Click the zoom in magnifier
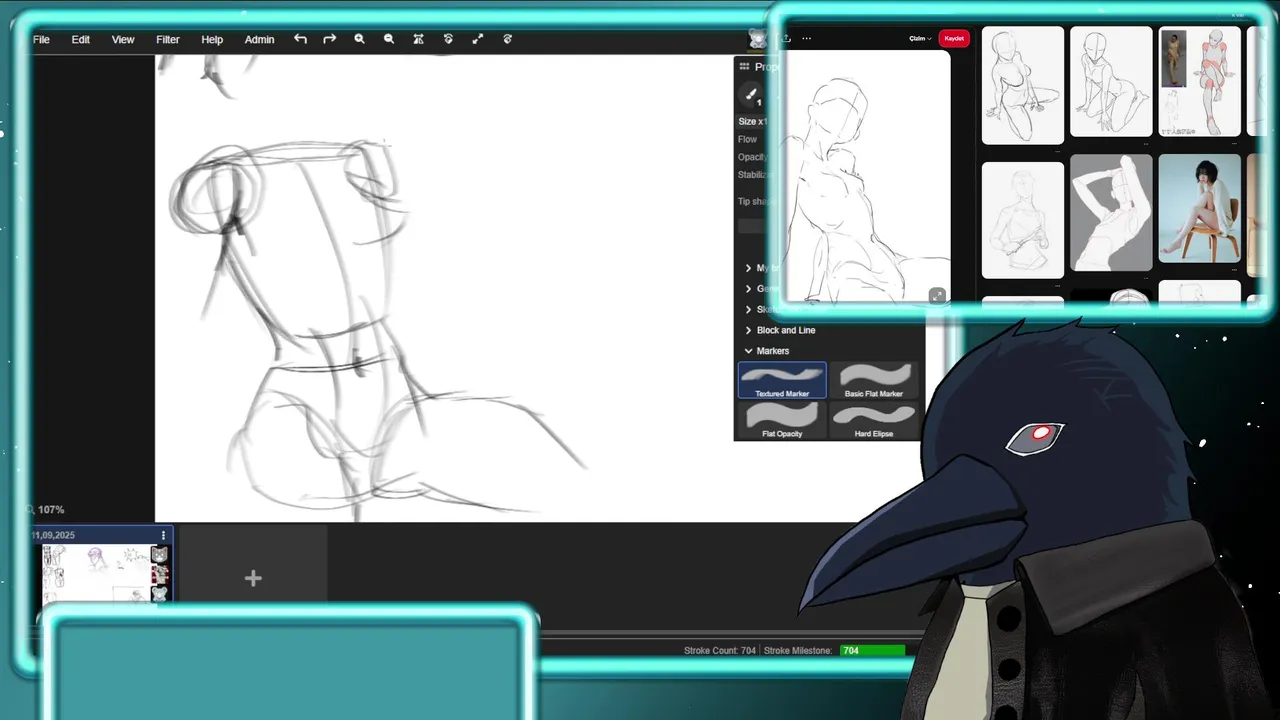The image size is (1280, 720). 359,39
